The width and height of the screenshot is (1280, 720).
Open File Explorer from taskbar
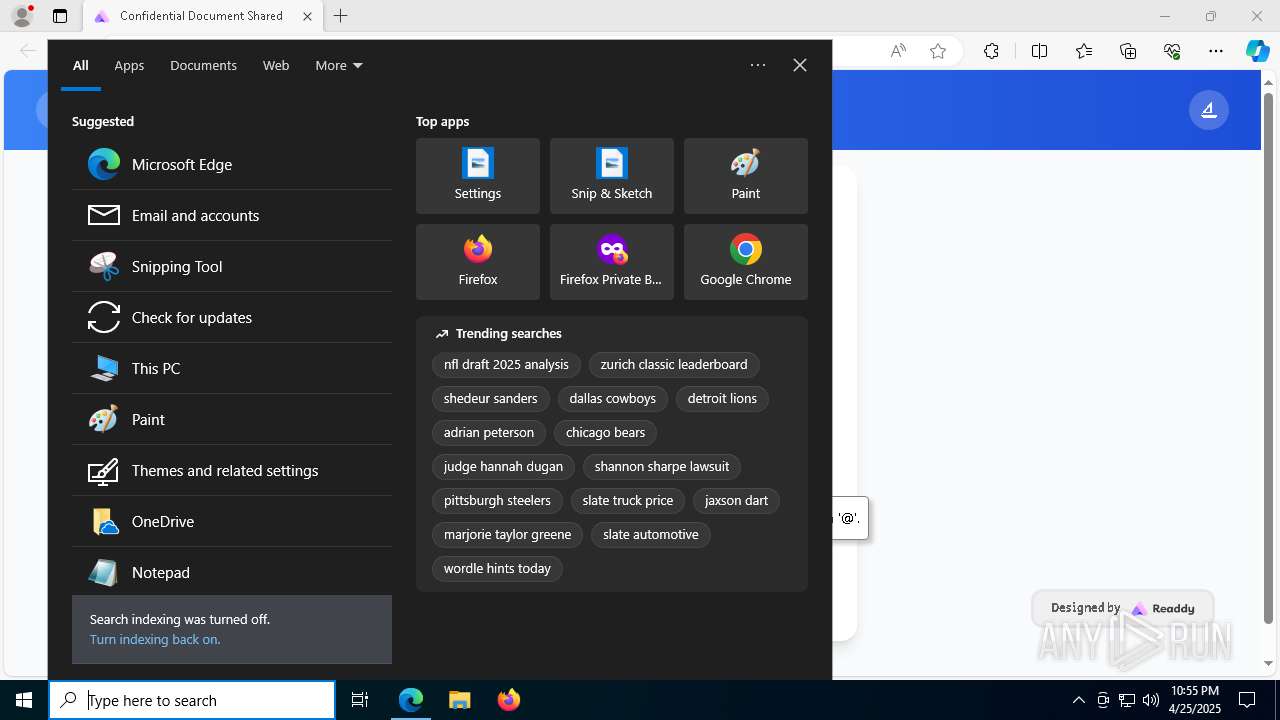(460, 700)
